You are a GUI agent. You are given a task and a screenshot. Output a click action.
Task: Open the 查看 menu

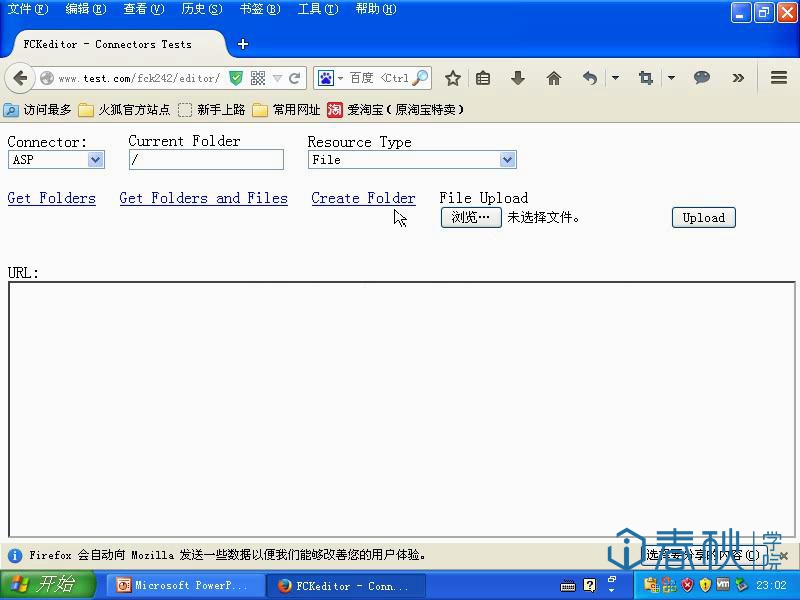[144, 9]
